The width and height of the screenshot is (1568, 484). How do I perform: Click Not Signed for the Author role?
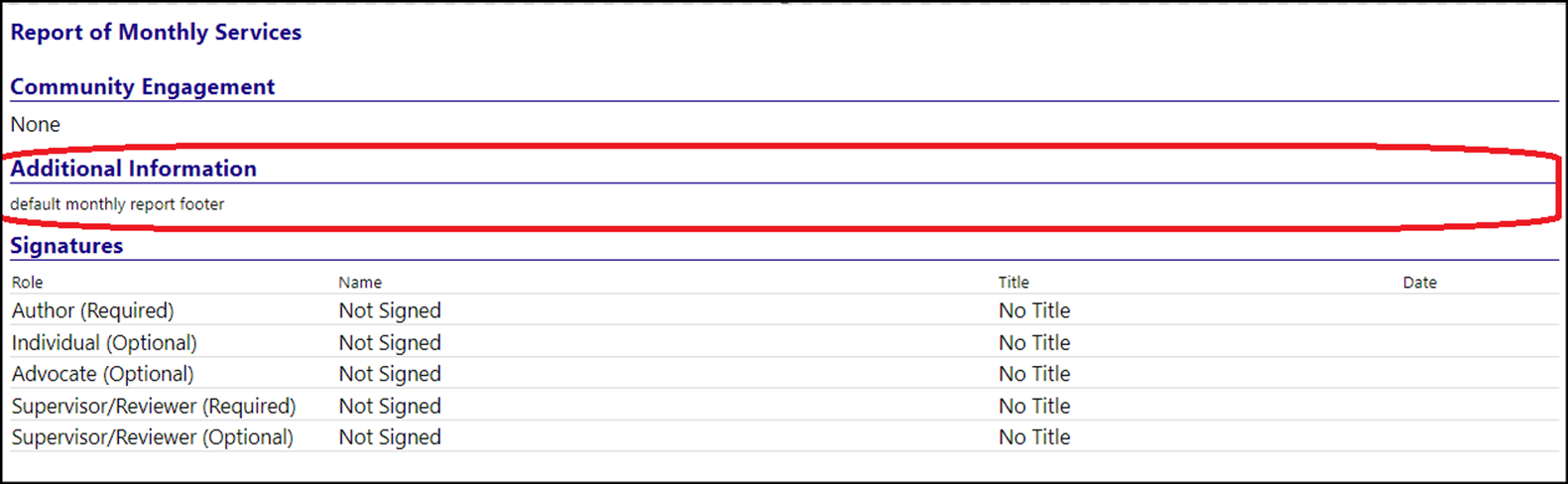click(x=390, y=310)
